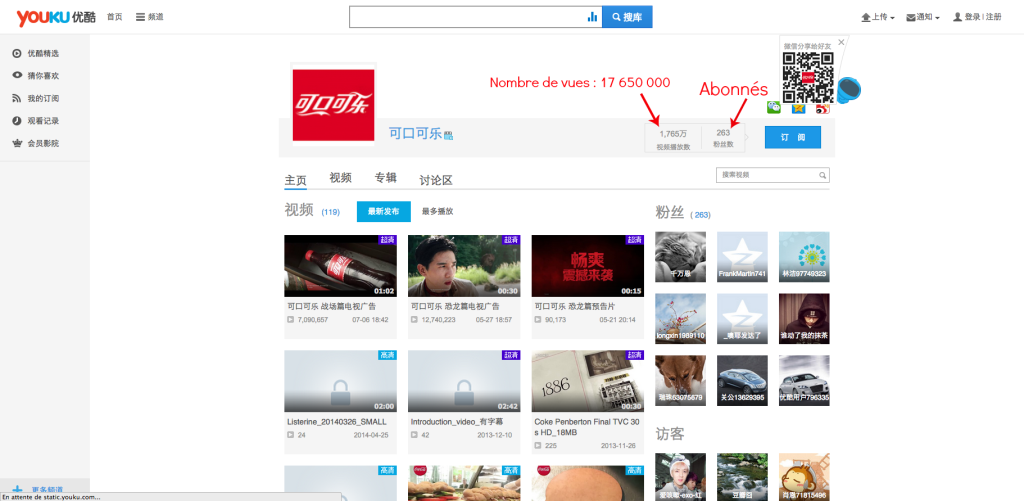Open video title 可口可乐 战场篇电视广告
Image resolution: width=1024 pixels, height=501 pixels.
point(332,306)
